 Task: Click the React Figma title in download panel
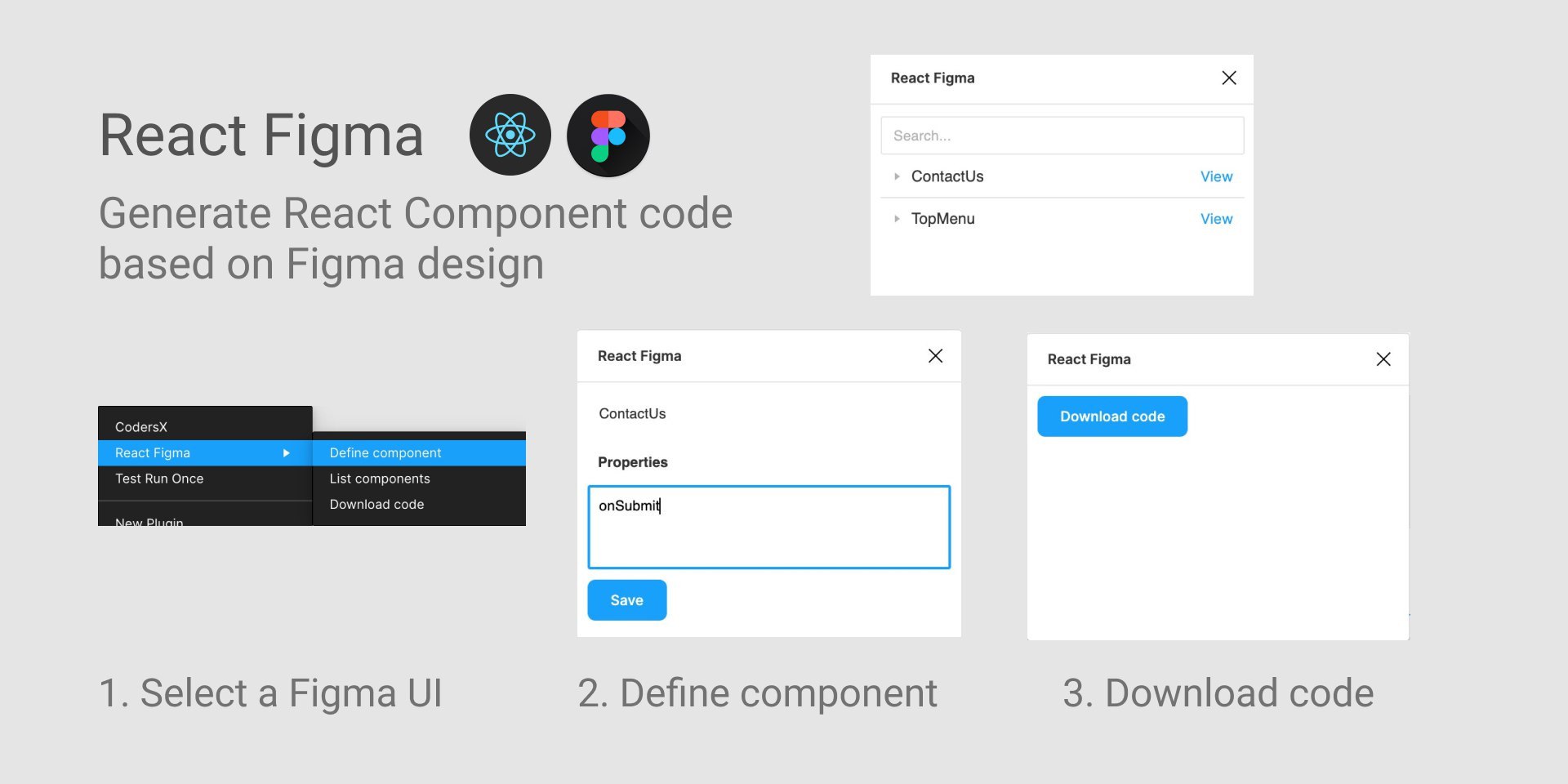tap(1089, 359)
